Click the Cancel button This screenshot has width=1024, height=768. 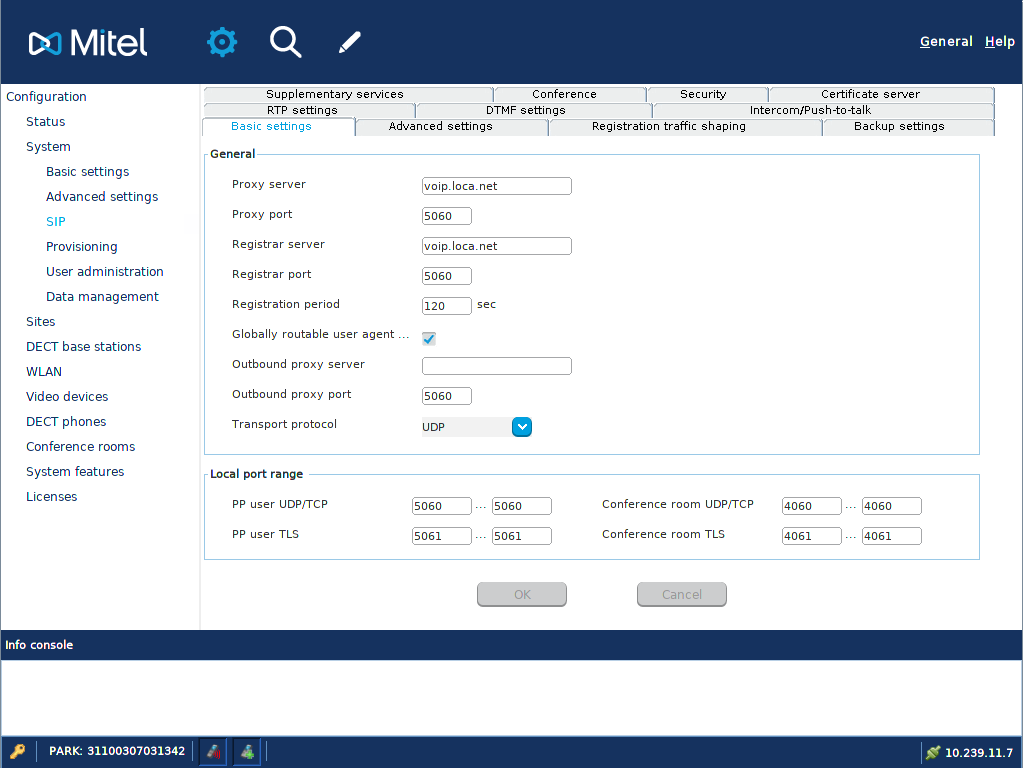(x=681, y=595)
